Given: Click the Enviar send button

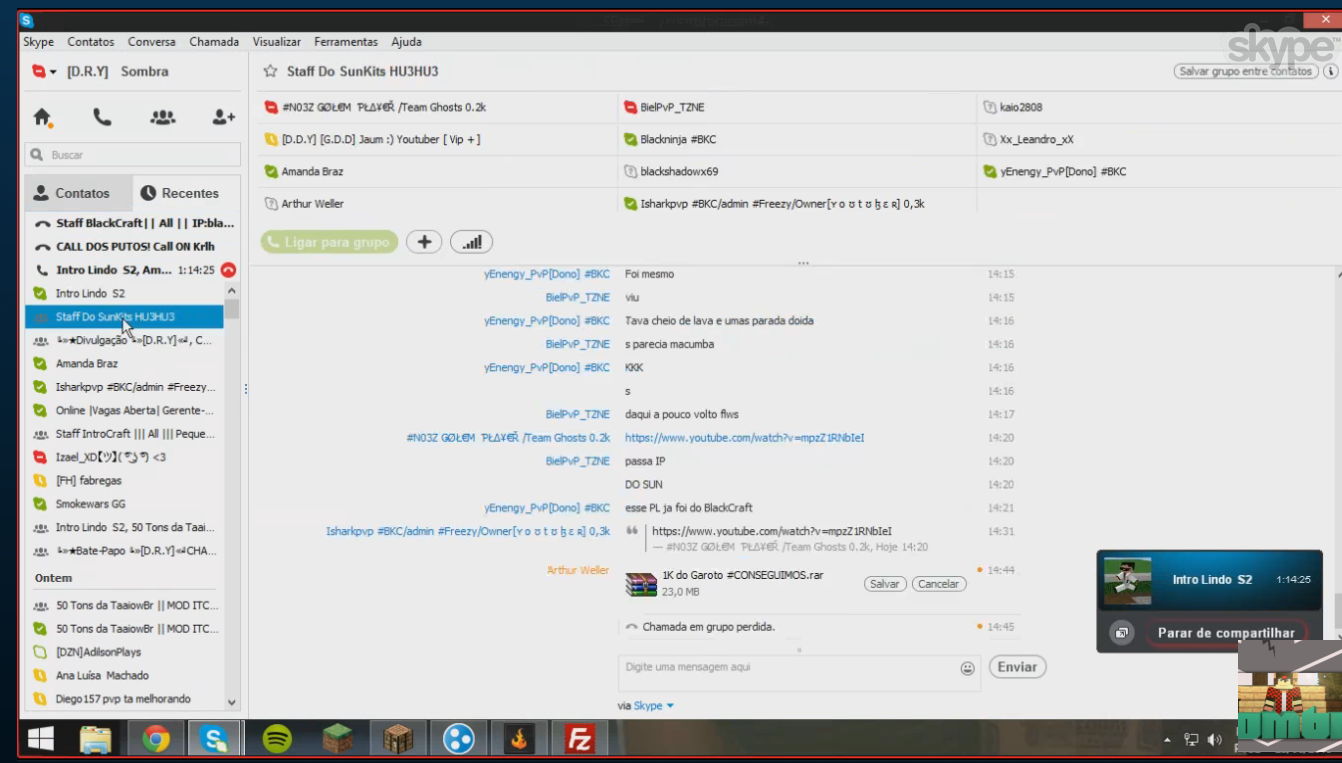Looking at the screenshot, I should point(1017,667).
